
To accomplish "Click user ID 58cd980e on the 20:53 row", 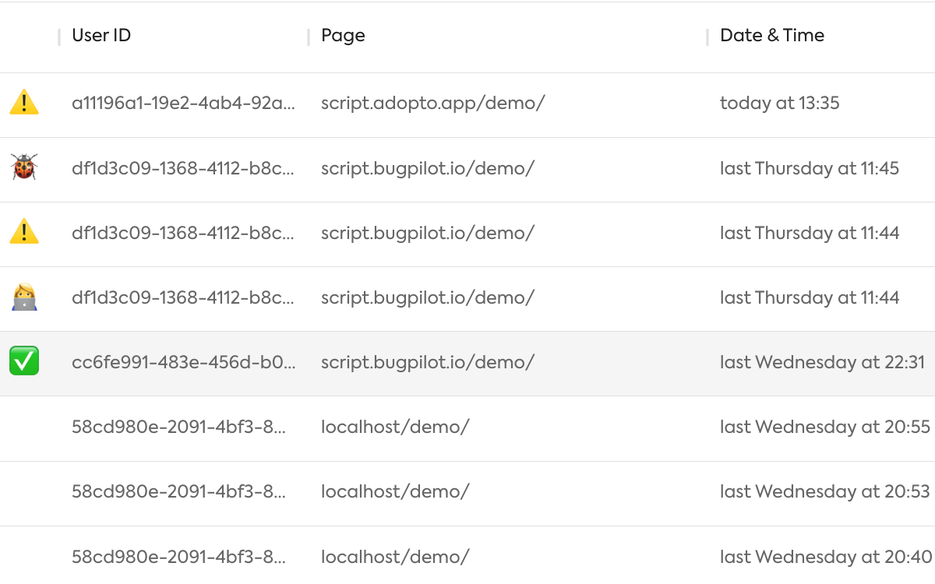I will click(176, 492).
